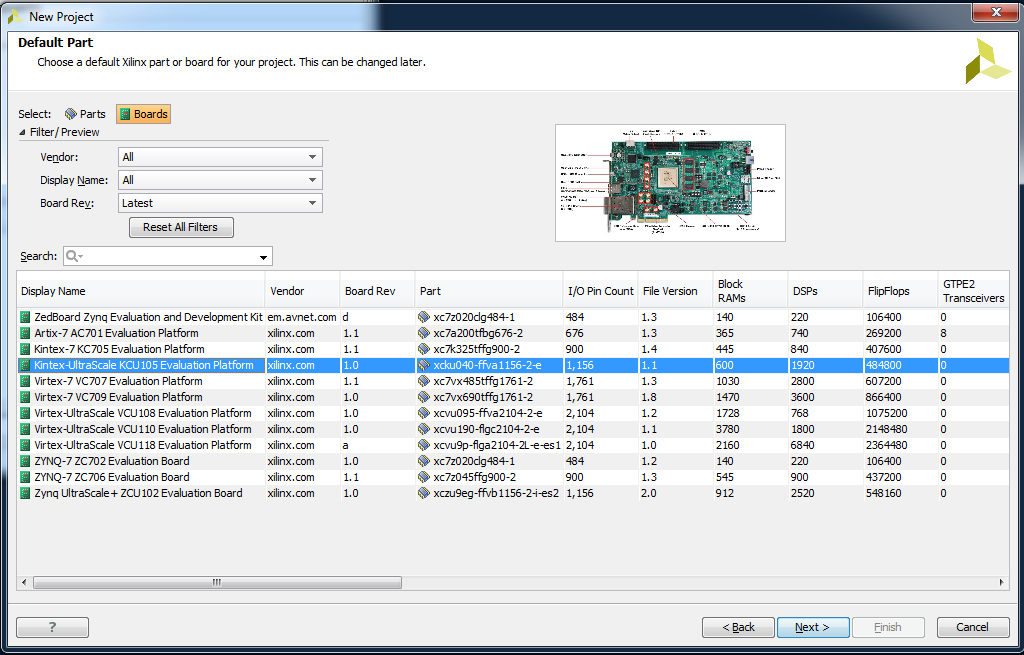Click the ZedBoard row board icon
The width and height of the screenshot is (1024, 655).
click(25, 317)
